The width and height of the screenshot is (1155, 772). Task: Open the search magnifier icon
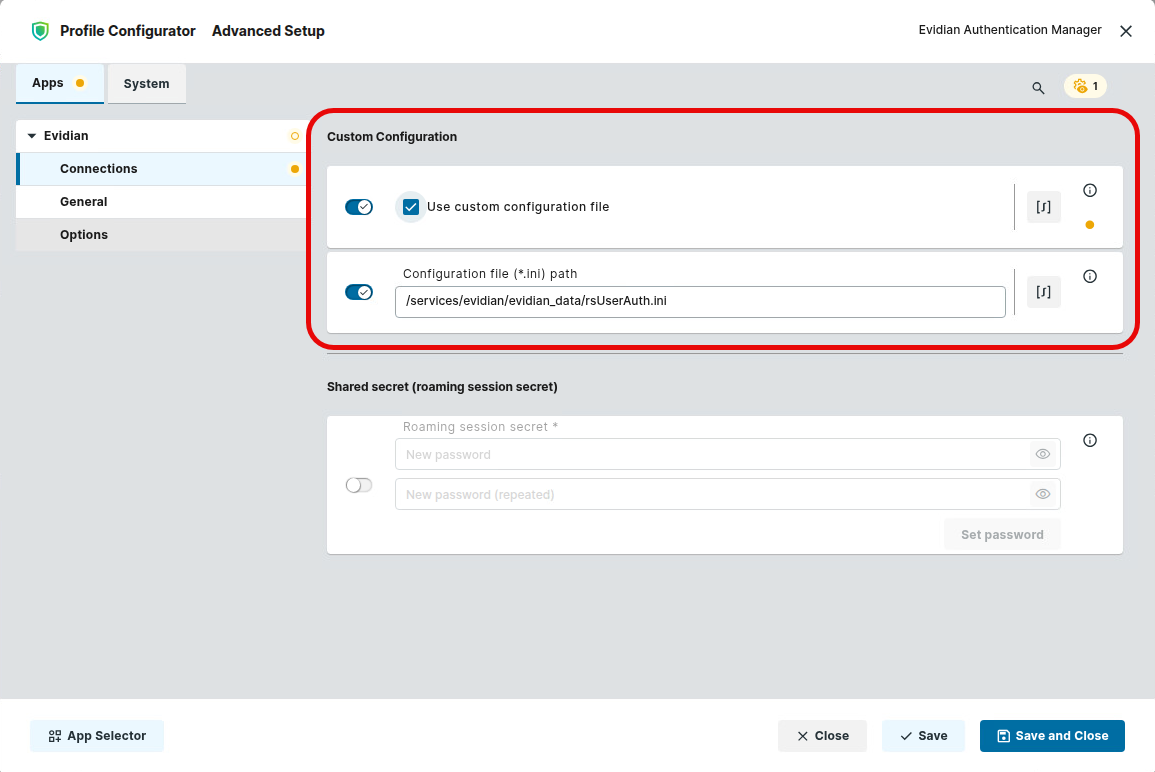coord(1038,88)
